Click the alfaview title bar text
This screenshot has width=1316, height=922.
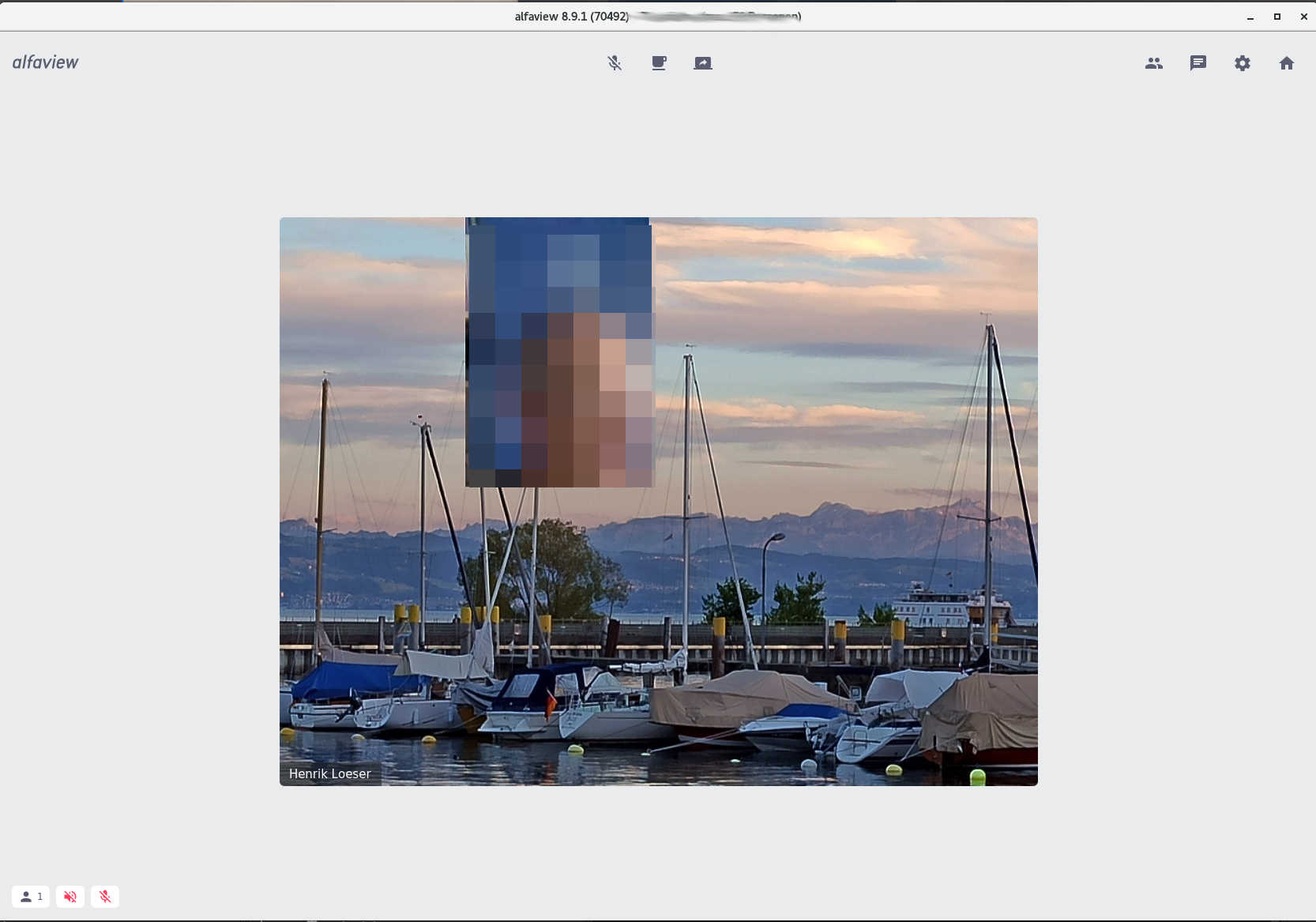pyautogui.click(x=570, y=16)
